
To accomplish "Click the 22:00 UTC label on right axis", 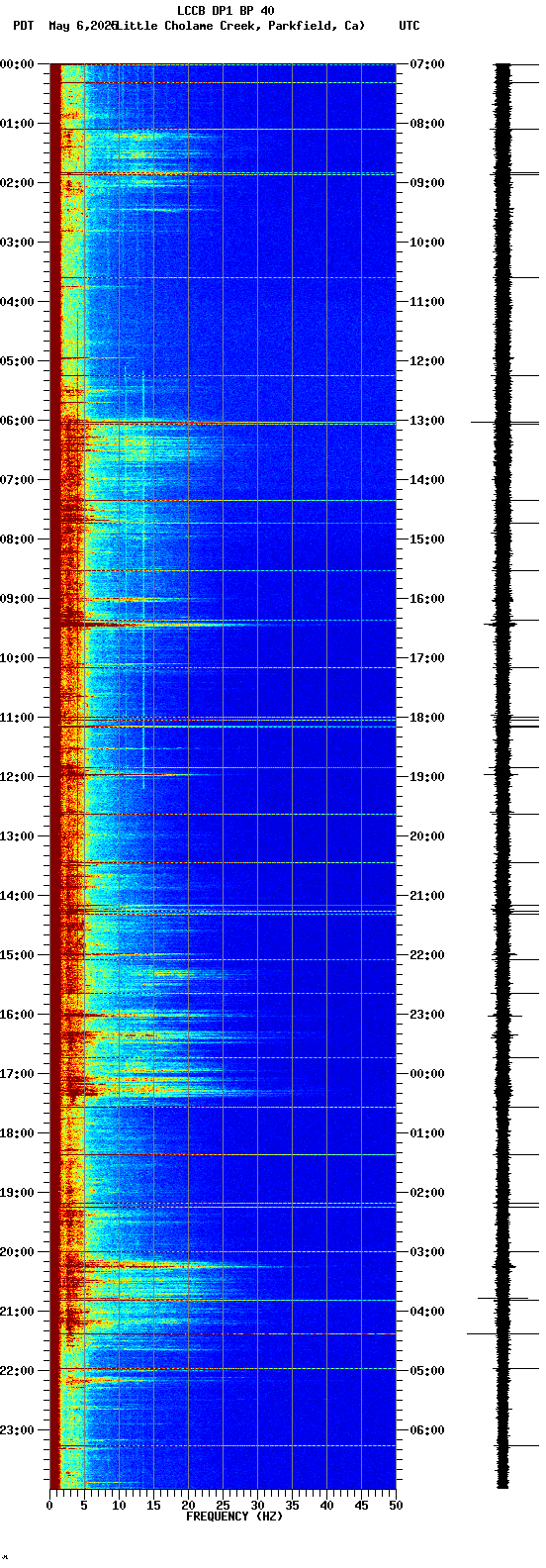I will (427, 955).
